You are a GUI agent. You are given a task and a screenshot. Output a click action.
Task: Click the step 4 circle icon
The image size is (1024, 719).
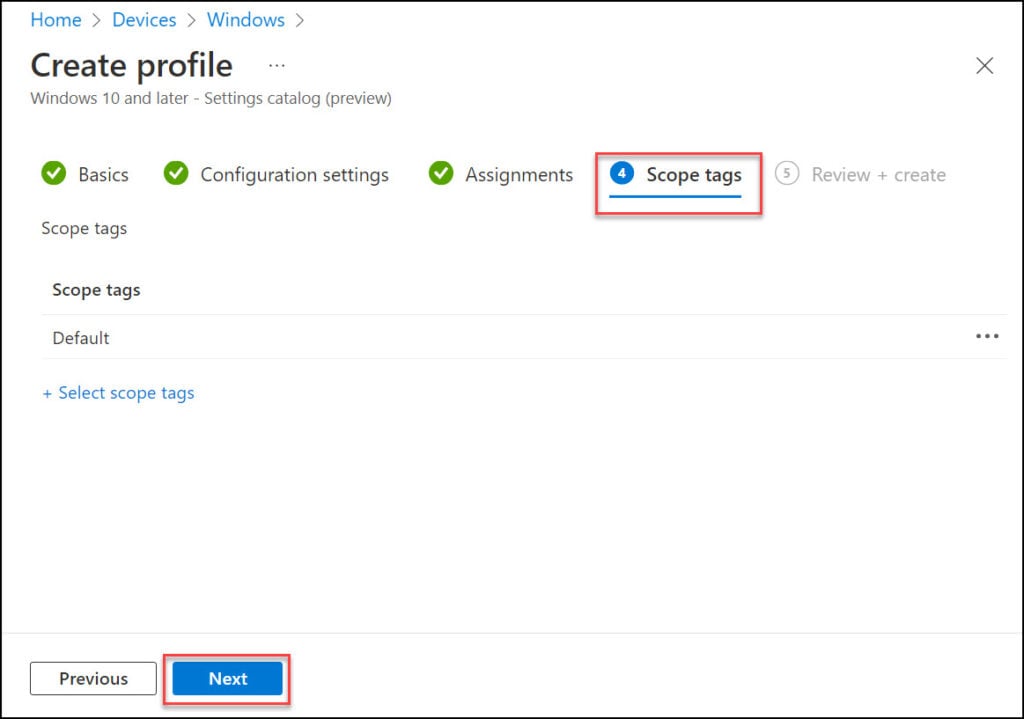click(622, 173)
